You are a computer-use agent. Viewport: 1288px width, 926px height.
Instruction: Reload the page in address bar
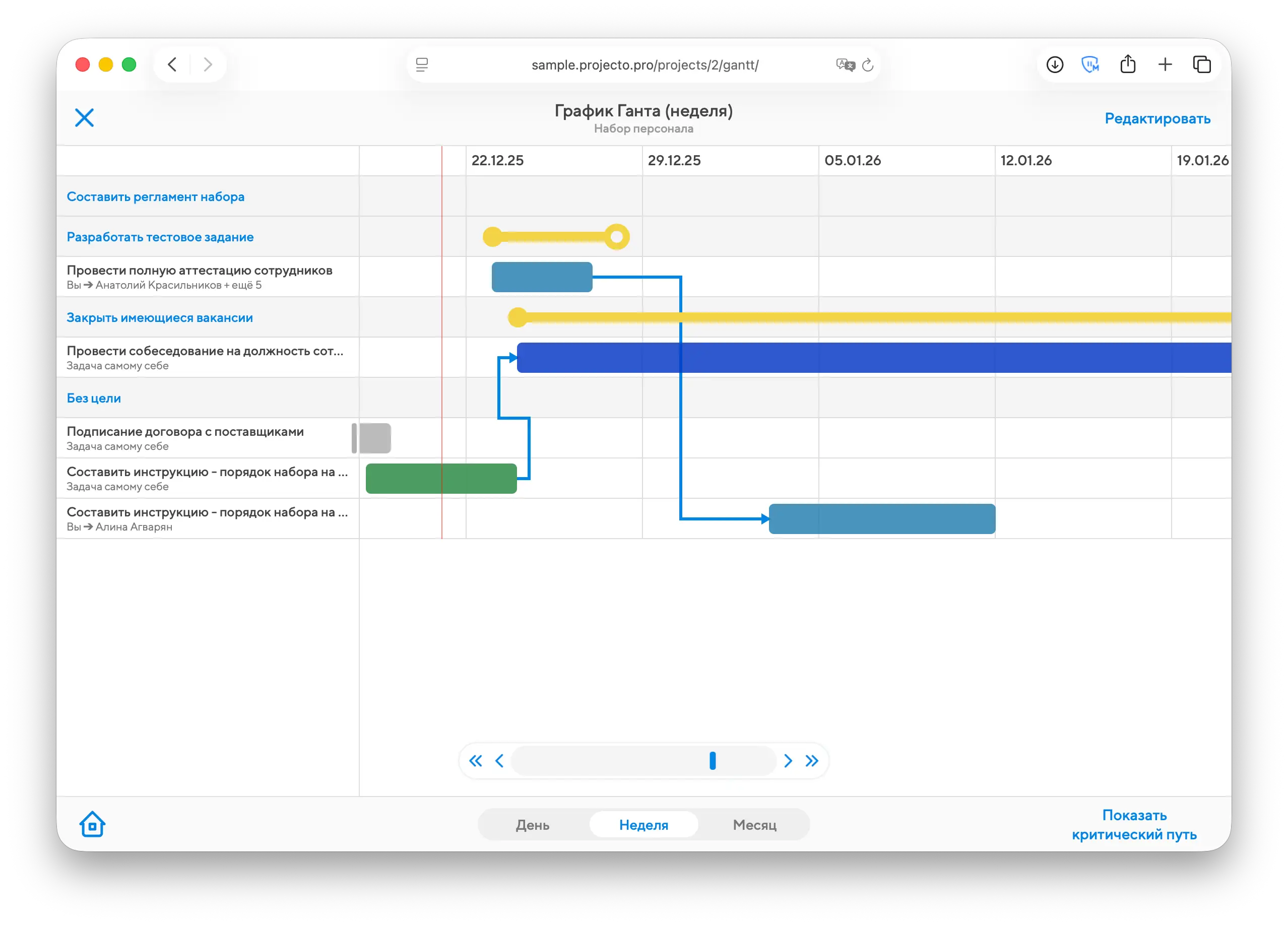[868, 65]
